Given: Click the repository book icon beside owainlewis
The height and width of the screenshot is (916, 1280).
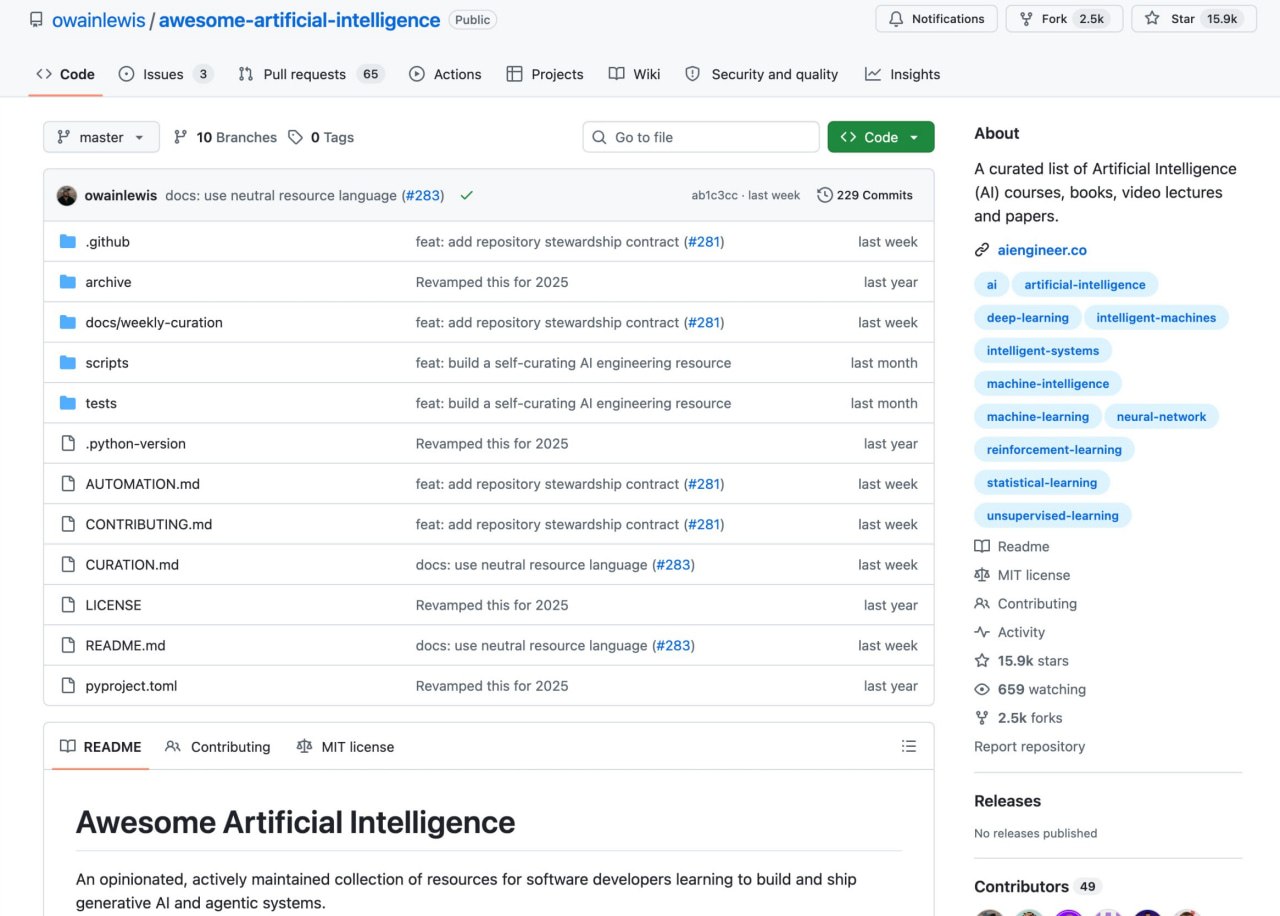Looking at the screenshot, I should coord(36,20).
